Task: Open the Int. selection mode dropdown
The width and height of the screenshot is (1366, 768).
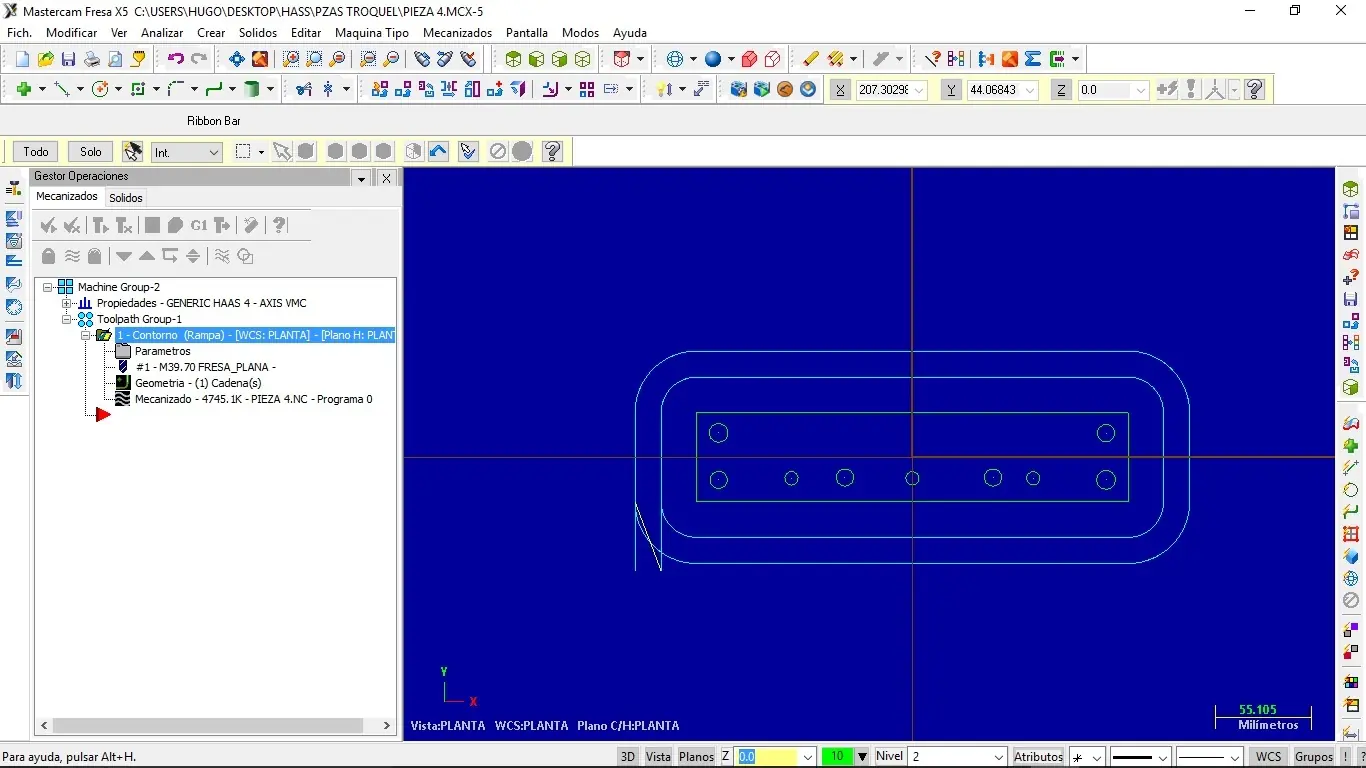Action: [x=213, y=152]
